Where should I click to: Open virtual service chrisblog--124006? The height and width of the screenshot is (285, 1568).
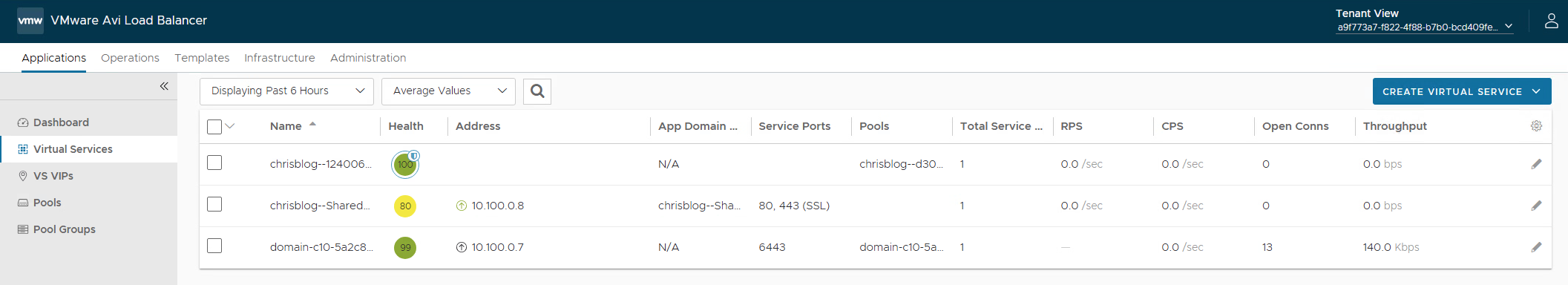point(321,164)
